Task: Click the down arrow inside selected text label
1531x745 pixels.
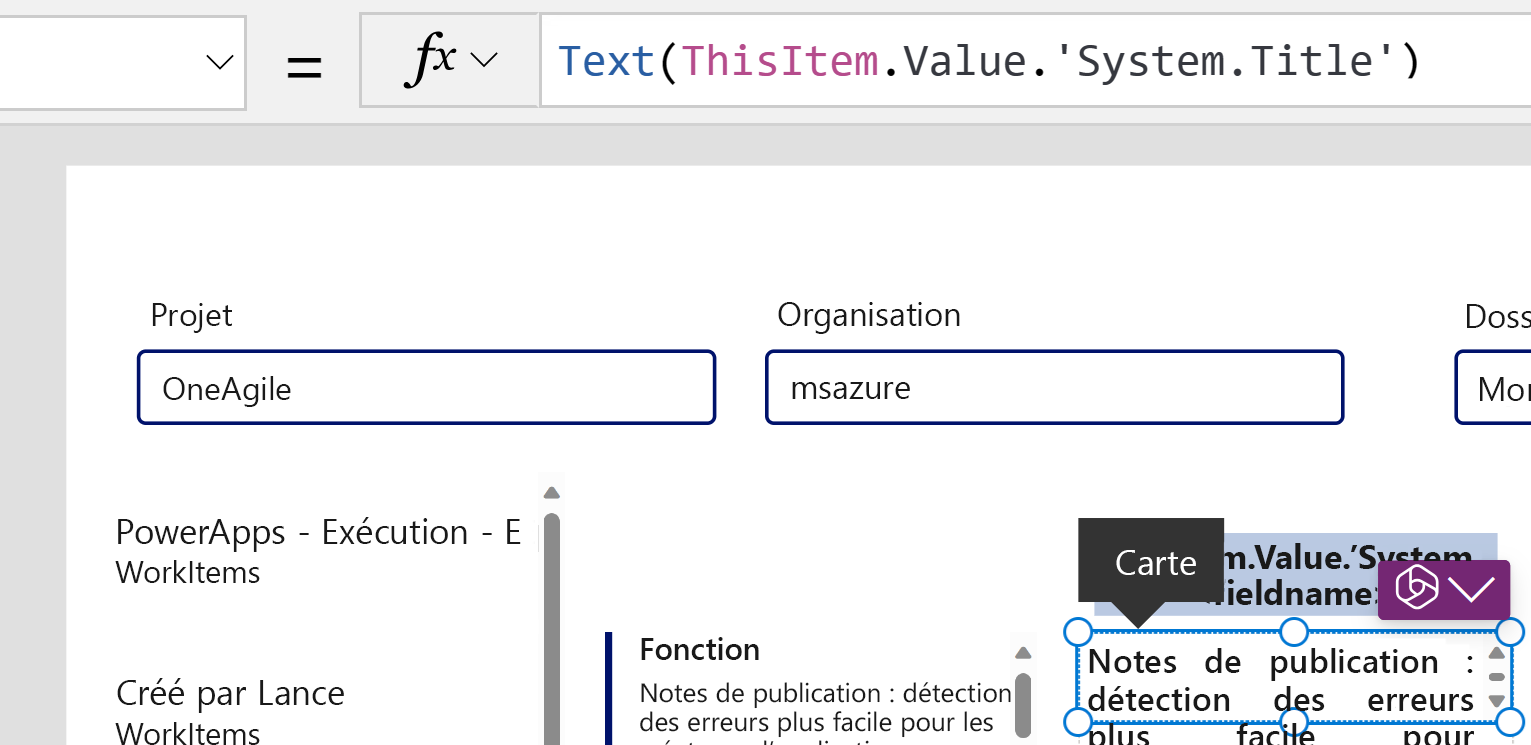Action: (1497, 701)
